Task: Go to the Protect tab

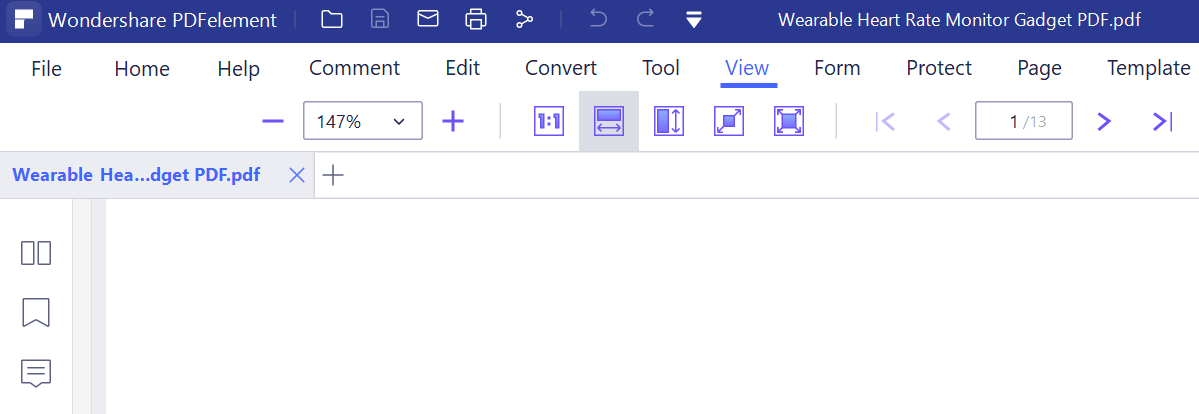Action: [939, 68]
